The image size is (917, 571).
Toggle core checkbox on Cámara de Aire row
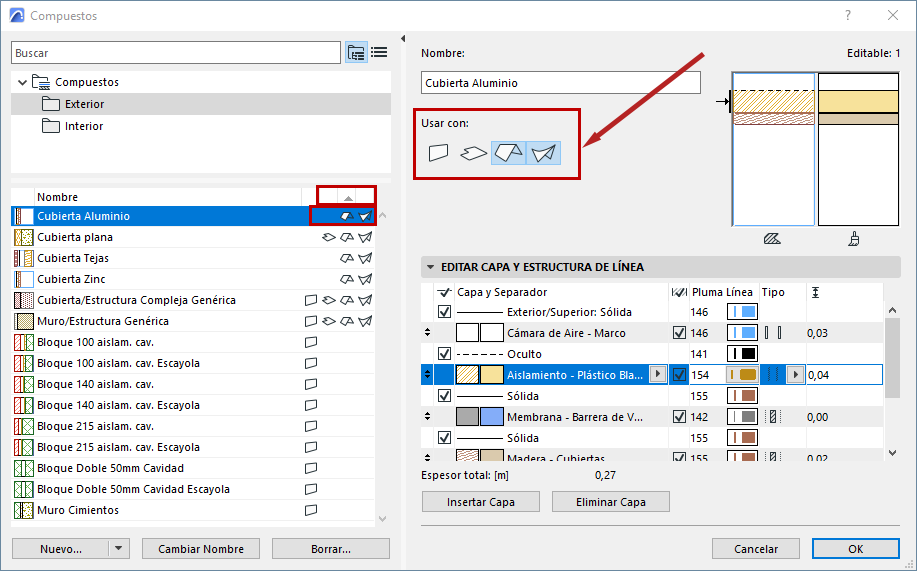click(x=679, y=333)
